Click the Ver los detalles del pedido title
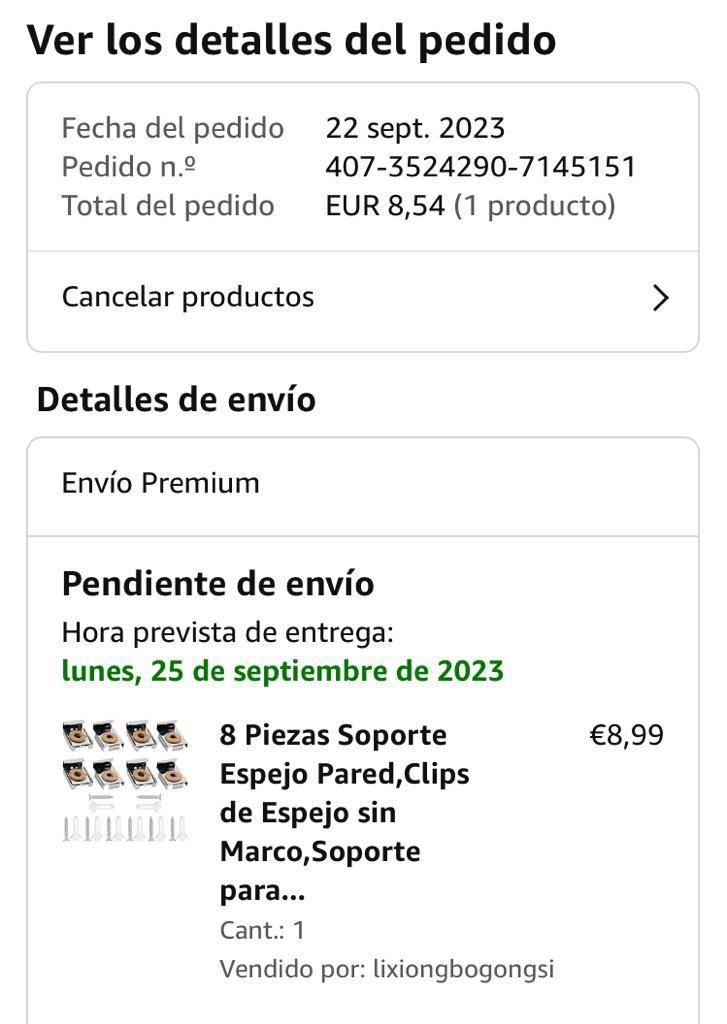This screenshot has width=727, height=1024. tap(291, 40)
